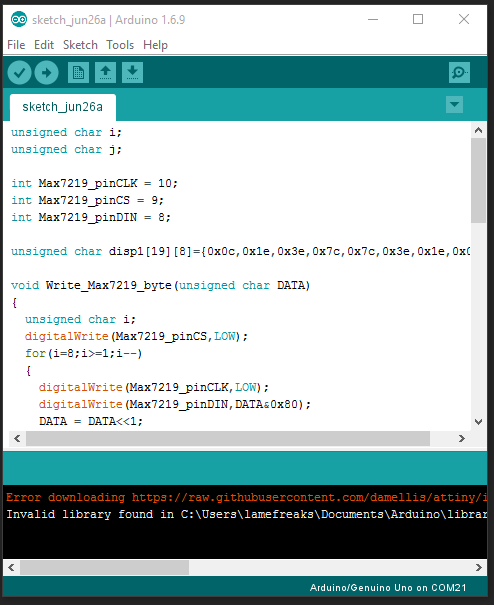Image resolution: width=494 pixels, height=605 pixels.
Task: Open the File menu
Action: (16, 45)
